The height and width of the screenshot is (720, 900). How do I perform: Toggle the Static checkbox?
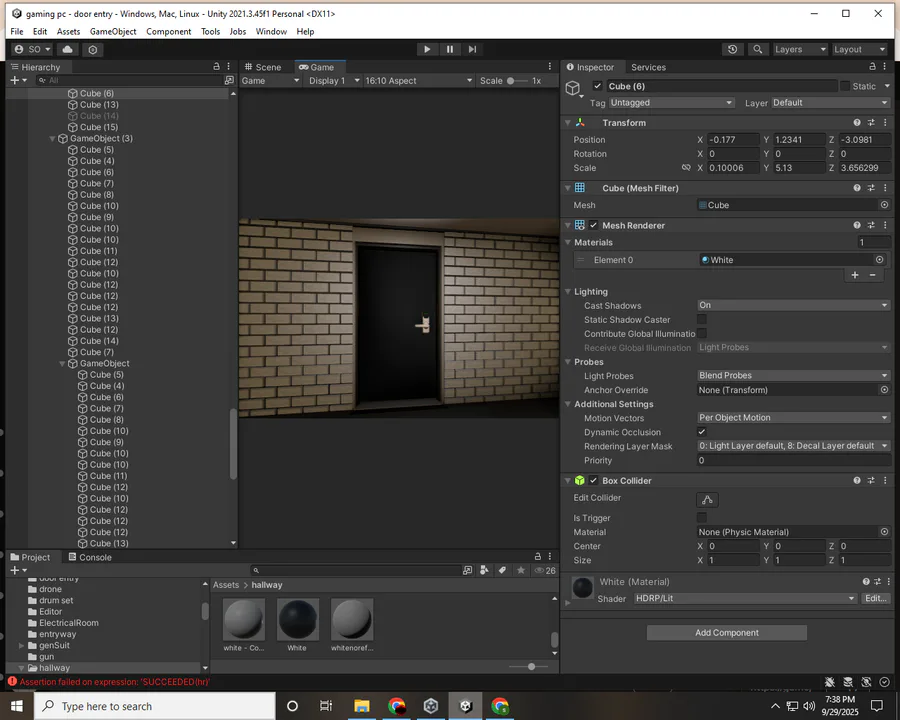(845, 86)
